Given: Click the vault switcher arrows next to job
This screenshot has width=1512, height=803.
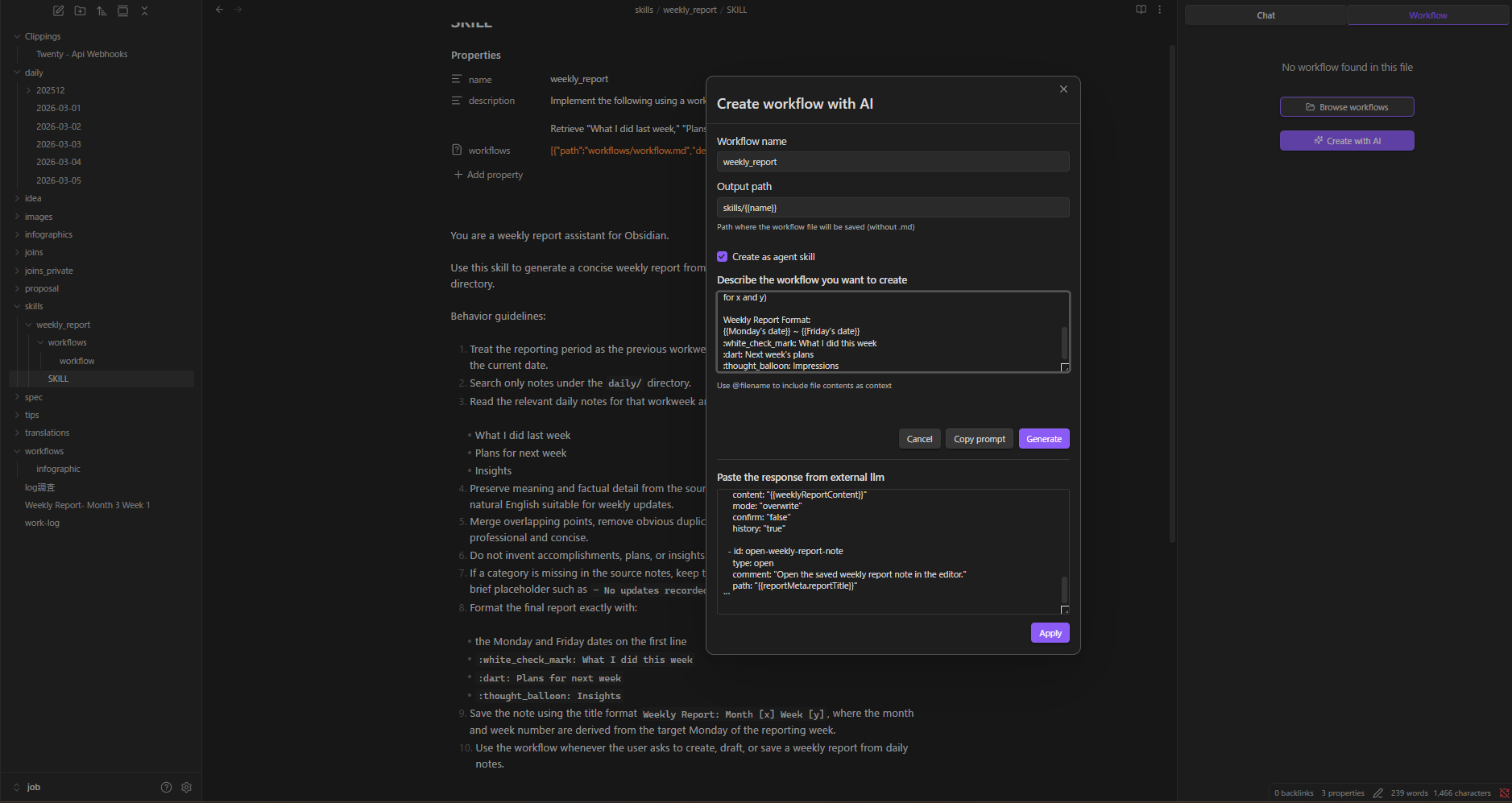Looking at the screenshot, I should pos(16,787).
